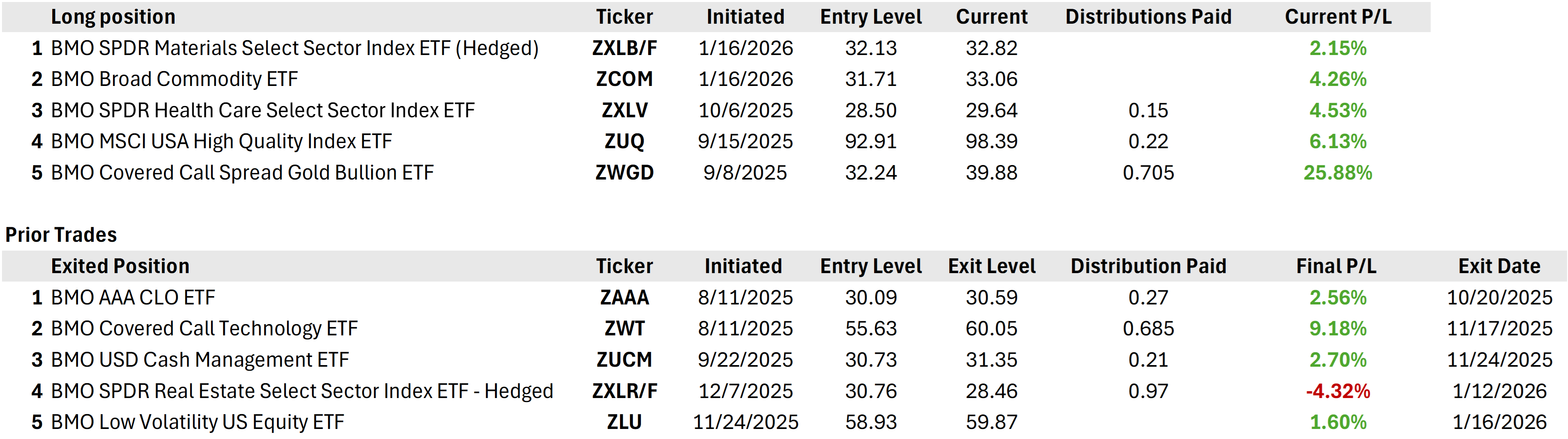The image size is (1568, 439).
Task: Click the blacked-out position name in row 3
Action: coord(308,110)
